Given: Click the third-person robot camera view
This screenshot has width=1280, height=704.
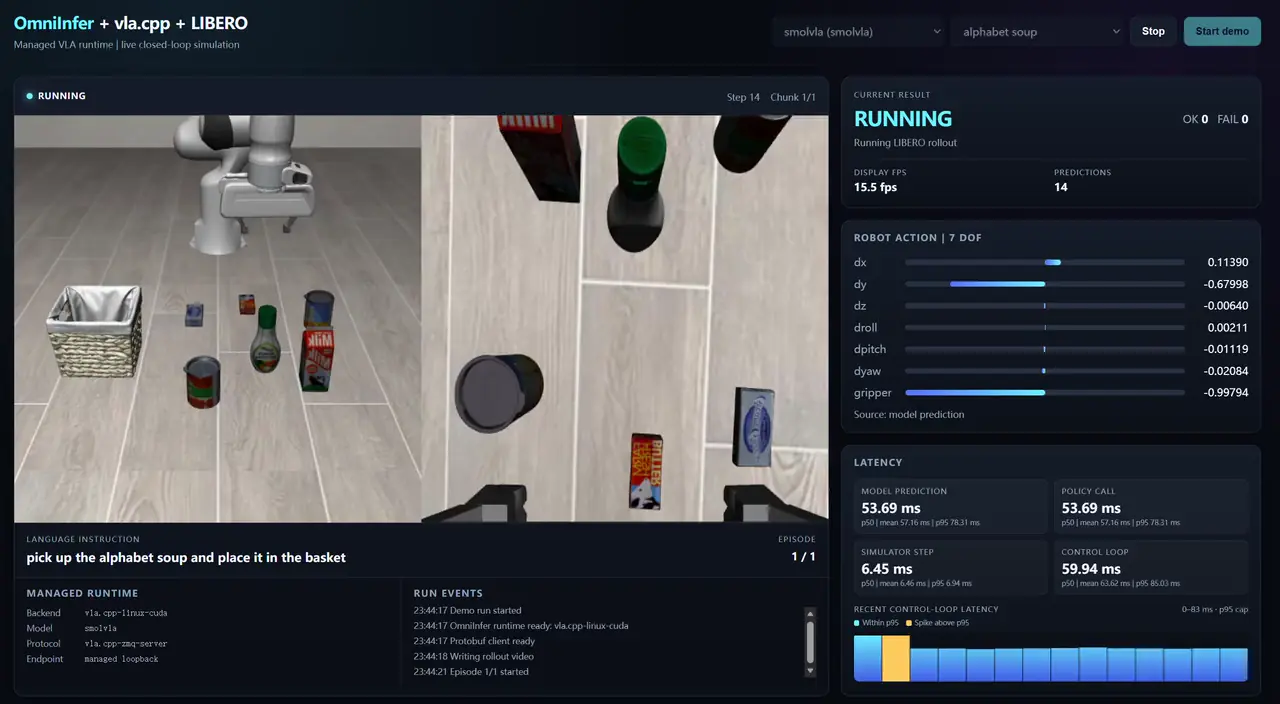Looking at the screenshot, I should (x=217, y=318).
